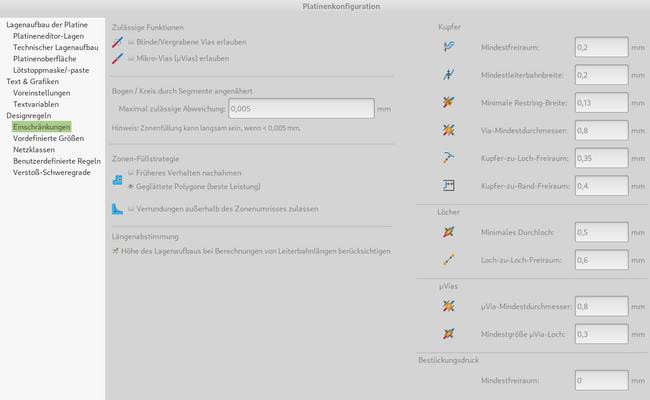Uncheck Höhe des Lagenaufbaus berücksichtigen checkbox
This screenshot has height=400, width=650.
coord(116,251)
